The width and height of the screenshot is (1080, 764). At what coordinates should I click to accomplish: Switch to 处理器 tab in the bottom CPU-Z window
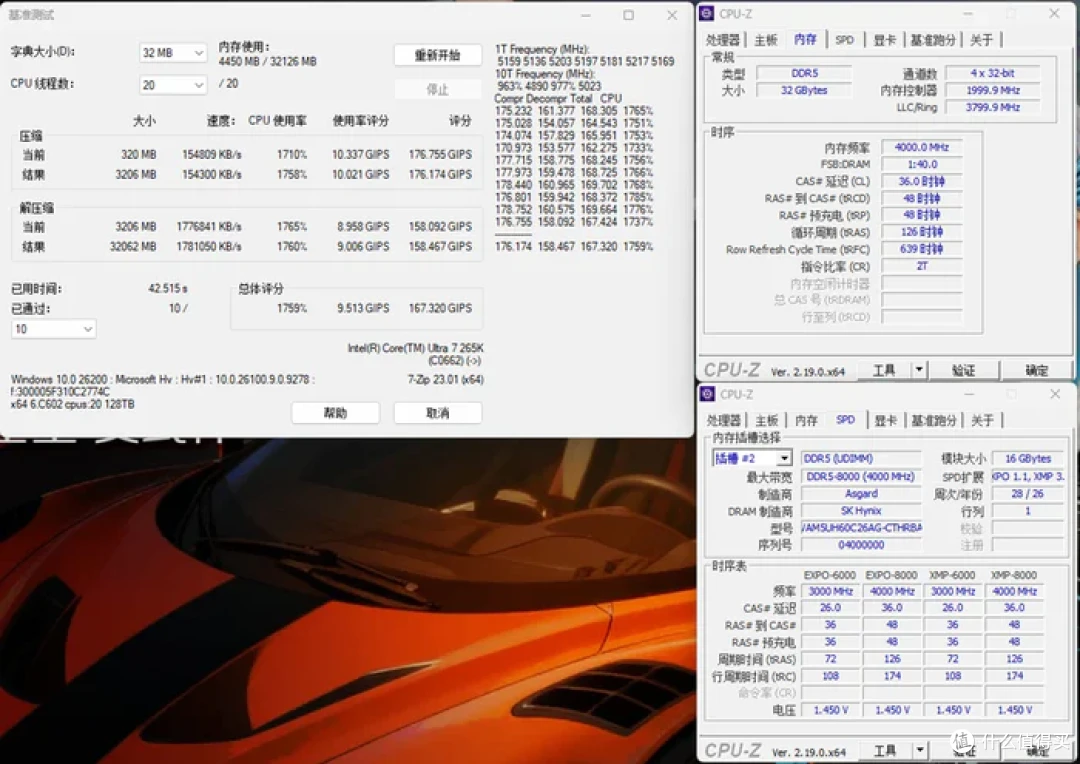pos(723,420)
